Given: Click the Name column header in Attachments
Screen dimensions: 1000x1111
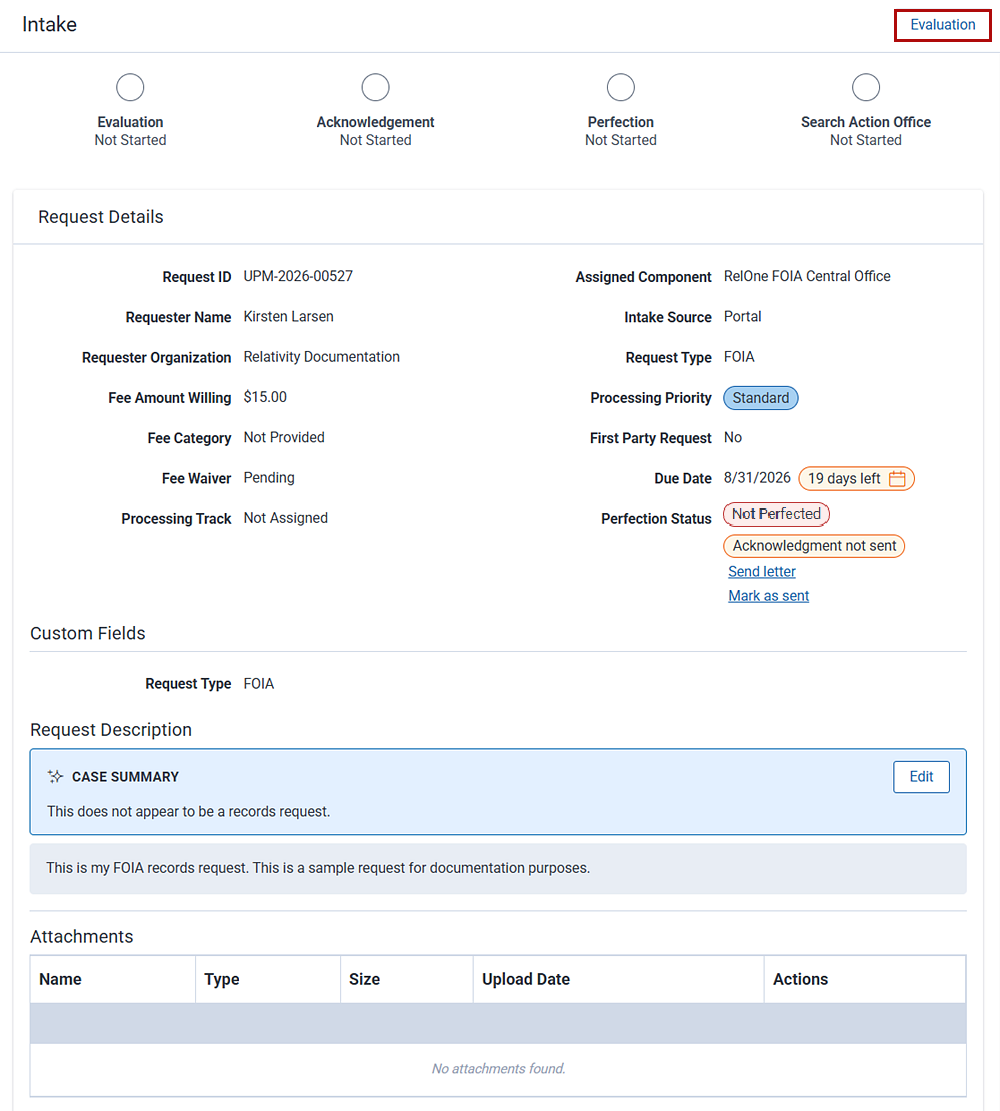Looking at the screenshot, I should (113, 979).
